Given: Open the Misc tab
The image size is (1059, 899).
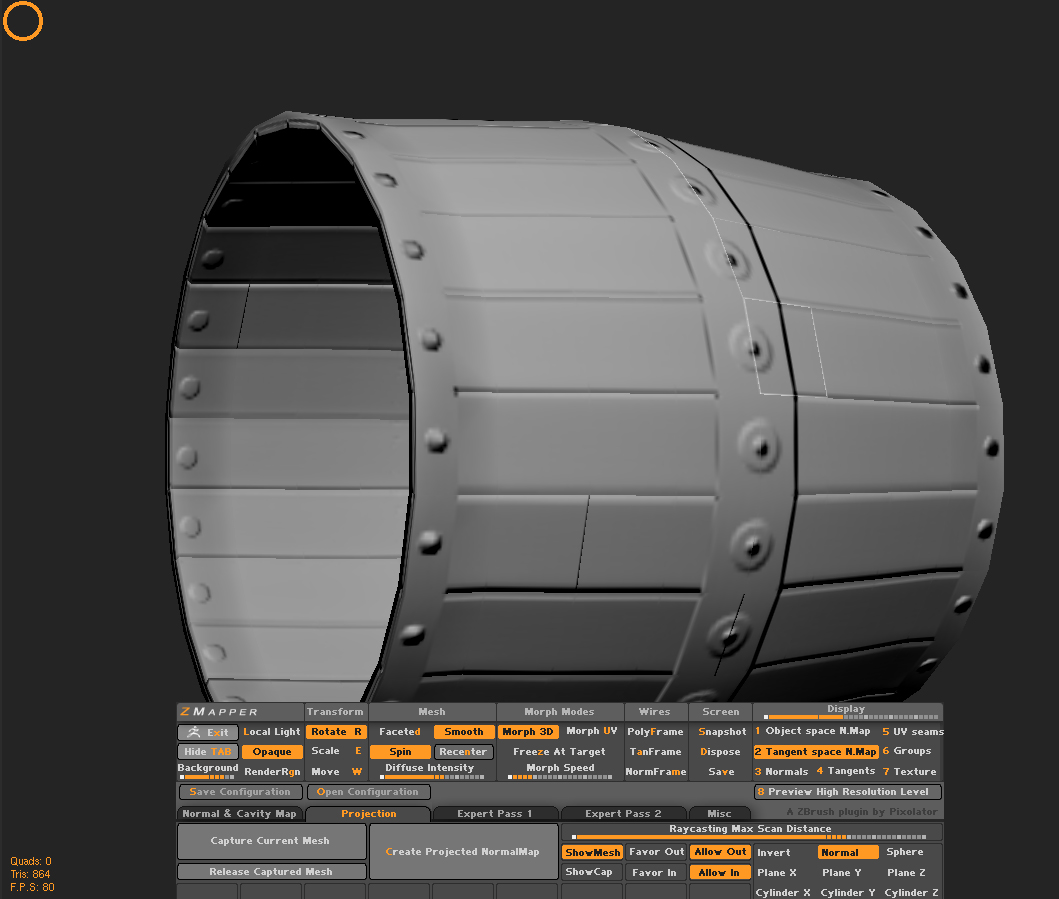Looking at the screenshot, I should tap(719, 813).
